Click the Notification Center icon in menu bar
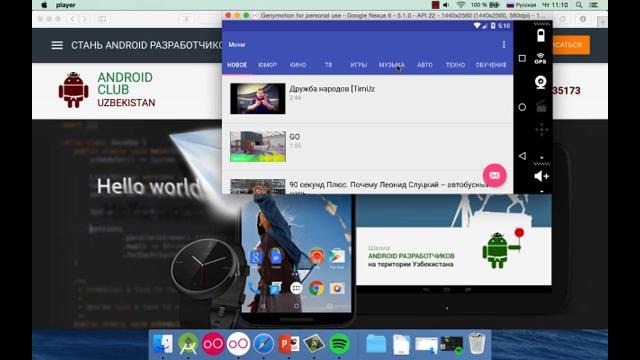 tap(594, 5)
